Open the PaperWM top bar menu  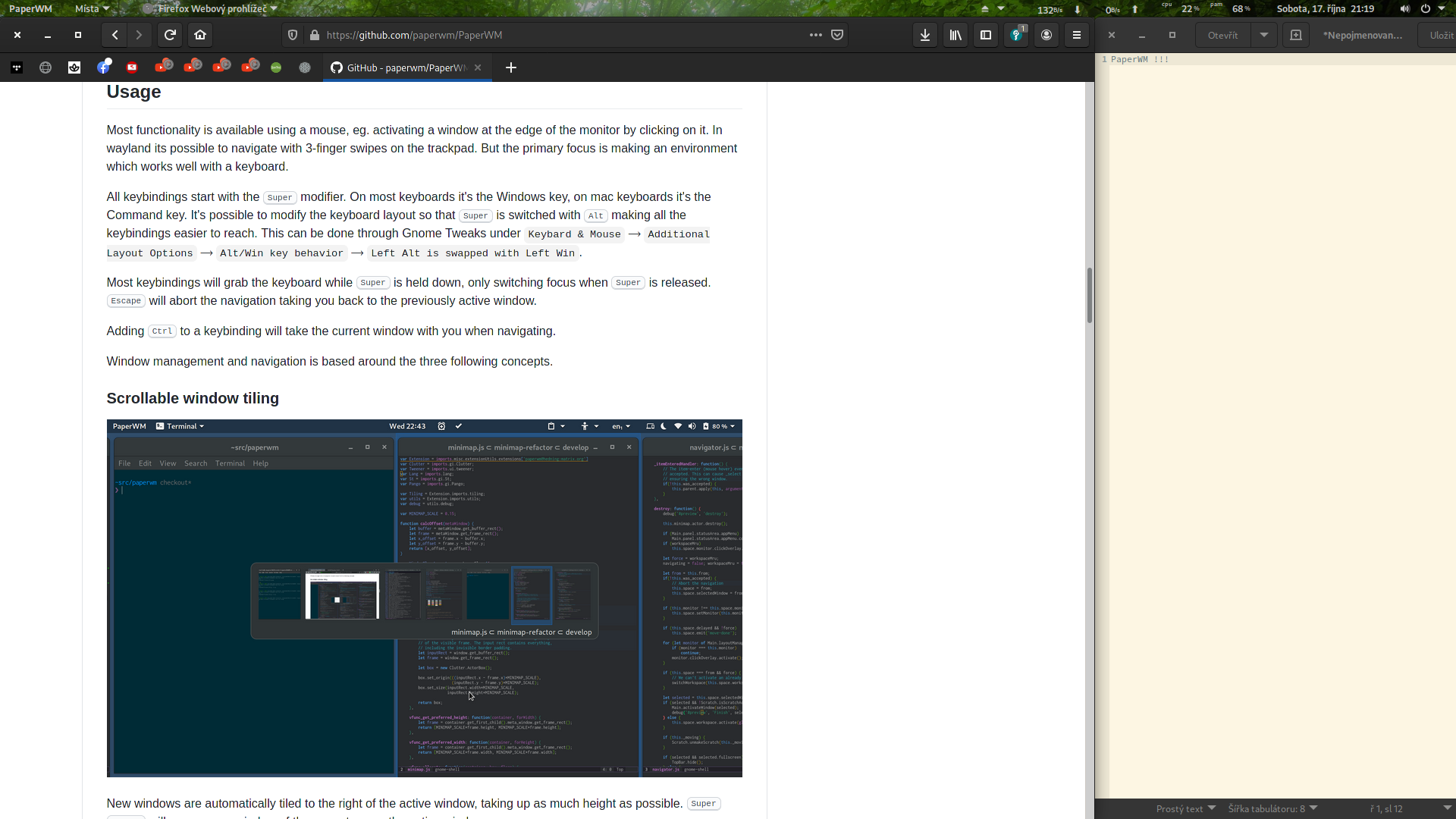click(x=30, y=8)
